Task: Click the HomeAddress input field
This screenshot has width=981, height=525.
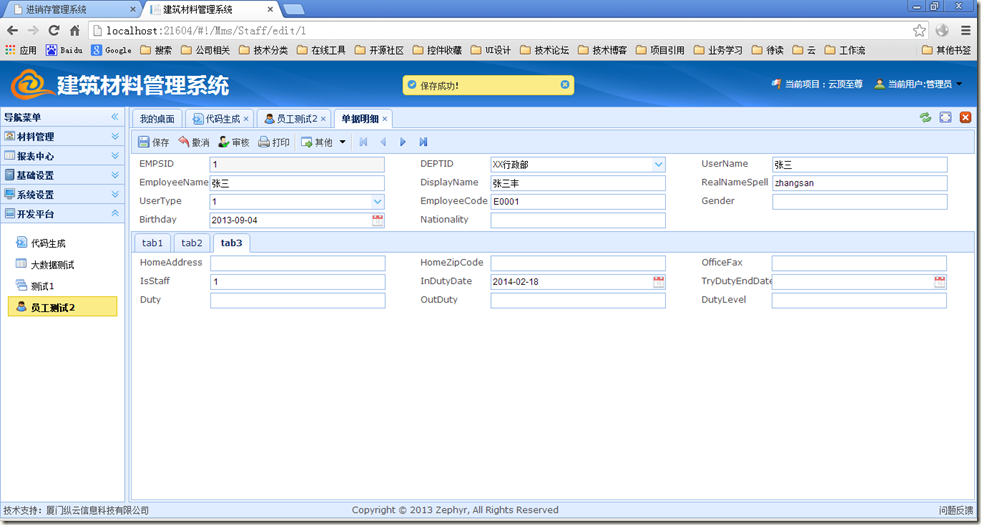Action: [x=297, y=263]
